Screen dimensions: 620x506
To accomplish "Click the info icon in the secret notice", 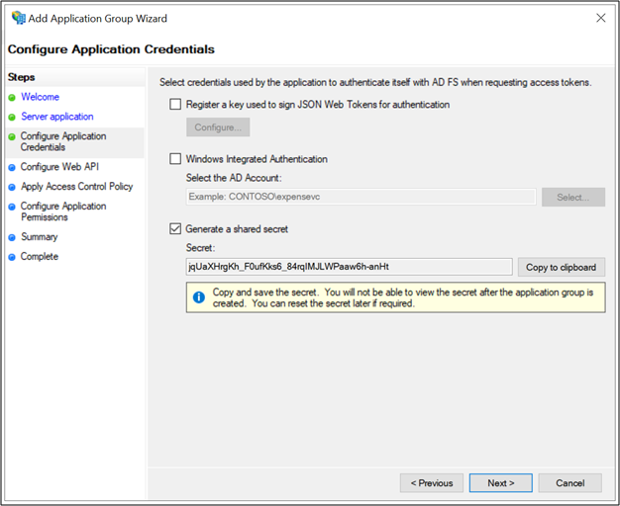I will 198,297.
